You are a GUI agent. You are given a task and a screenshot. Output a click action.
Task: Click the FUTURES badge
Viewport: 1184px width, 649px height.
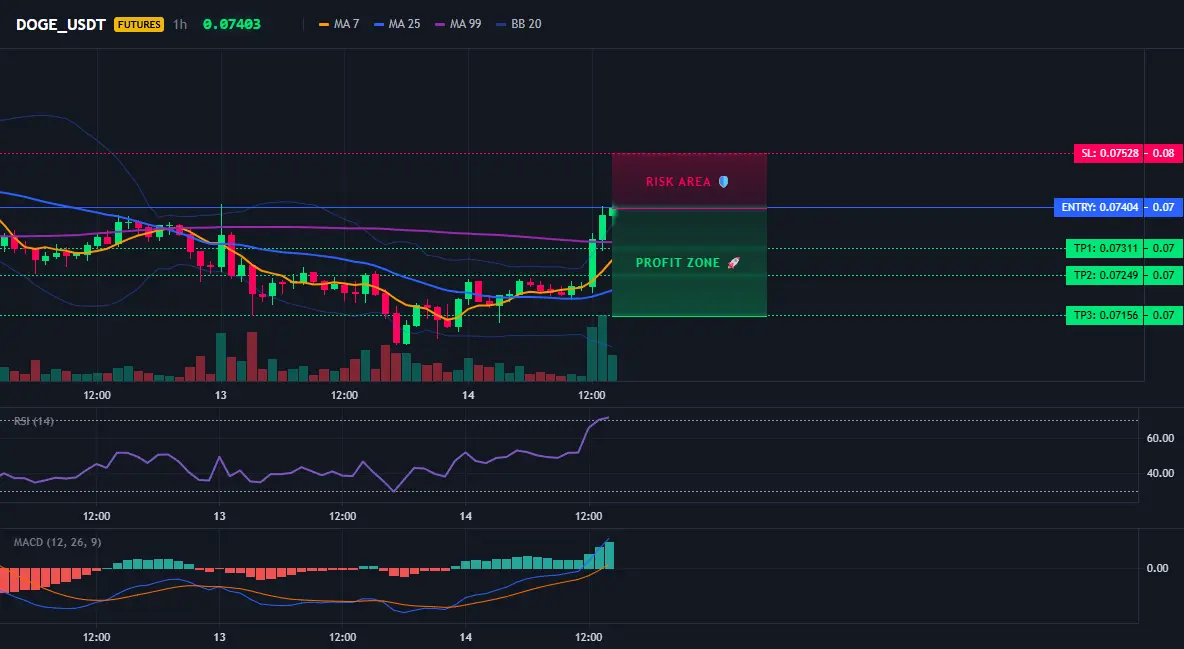pos(139,24)
